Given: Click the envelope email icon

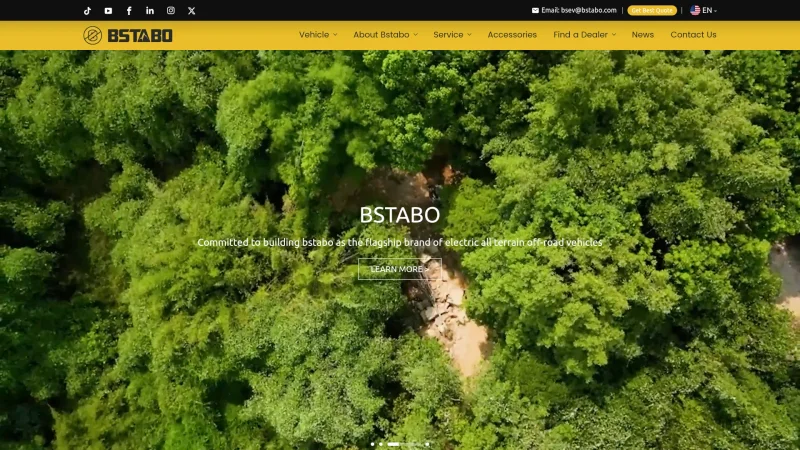Looking at the screenshot, I should pyautogui.click(x=535, y=10).
